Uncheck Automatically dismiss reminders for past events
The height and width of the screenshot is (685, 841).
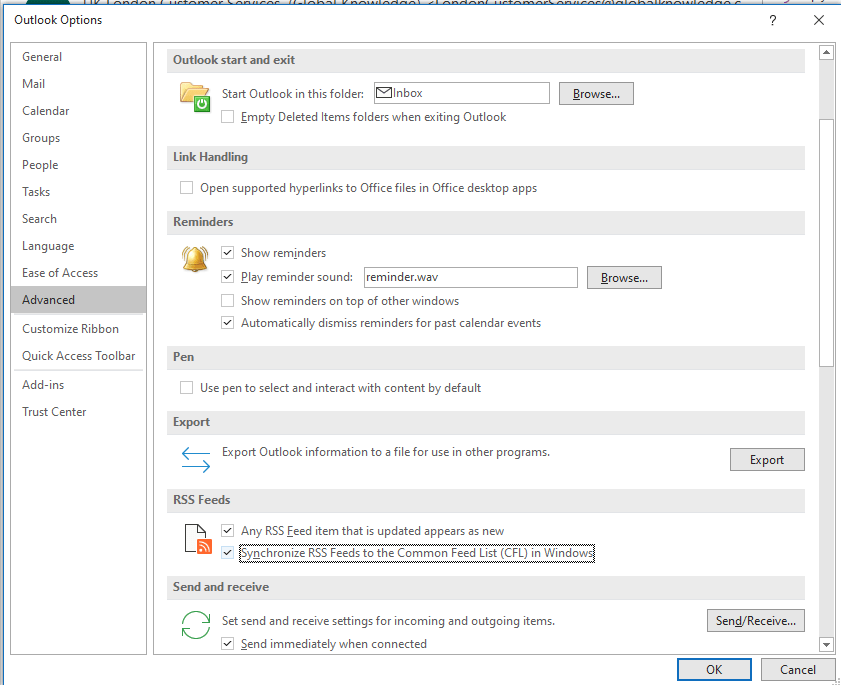coord(228,323)
